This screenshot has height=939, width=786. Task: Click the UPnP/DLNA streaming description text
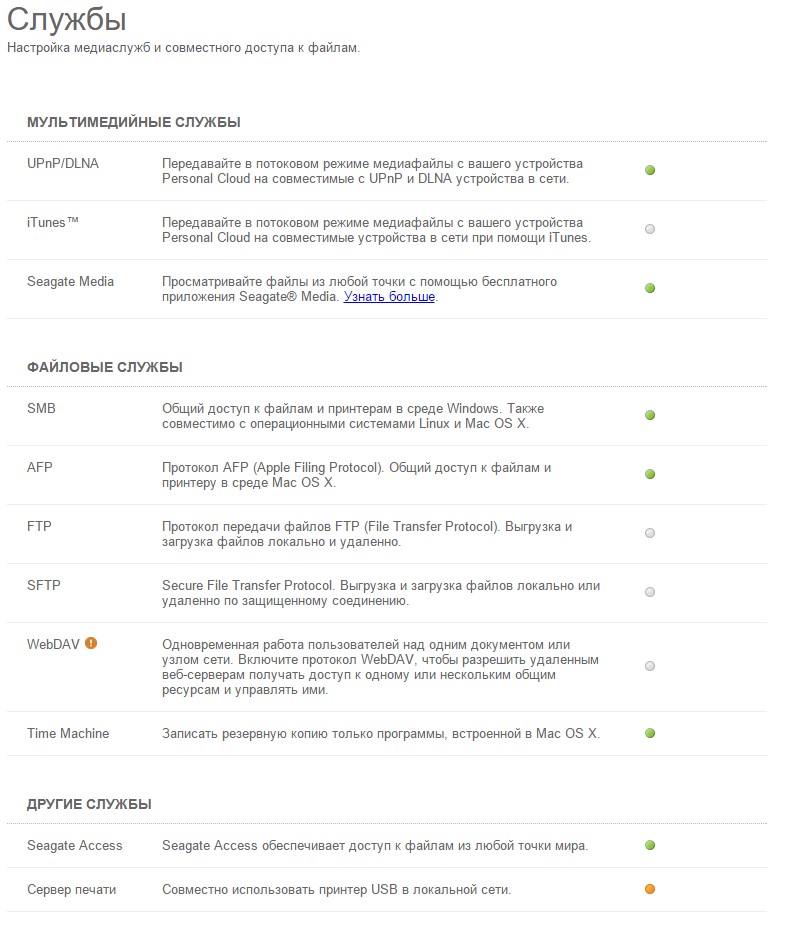tap(372, 171)
